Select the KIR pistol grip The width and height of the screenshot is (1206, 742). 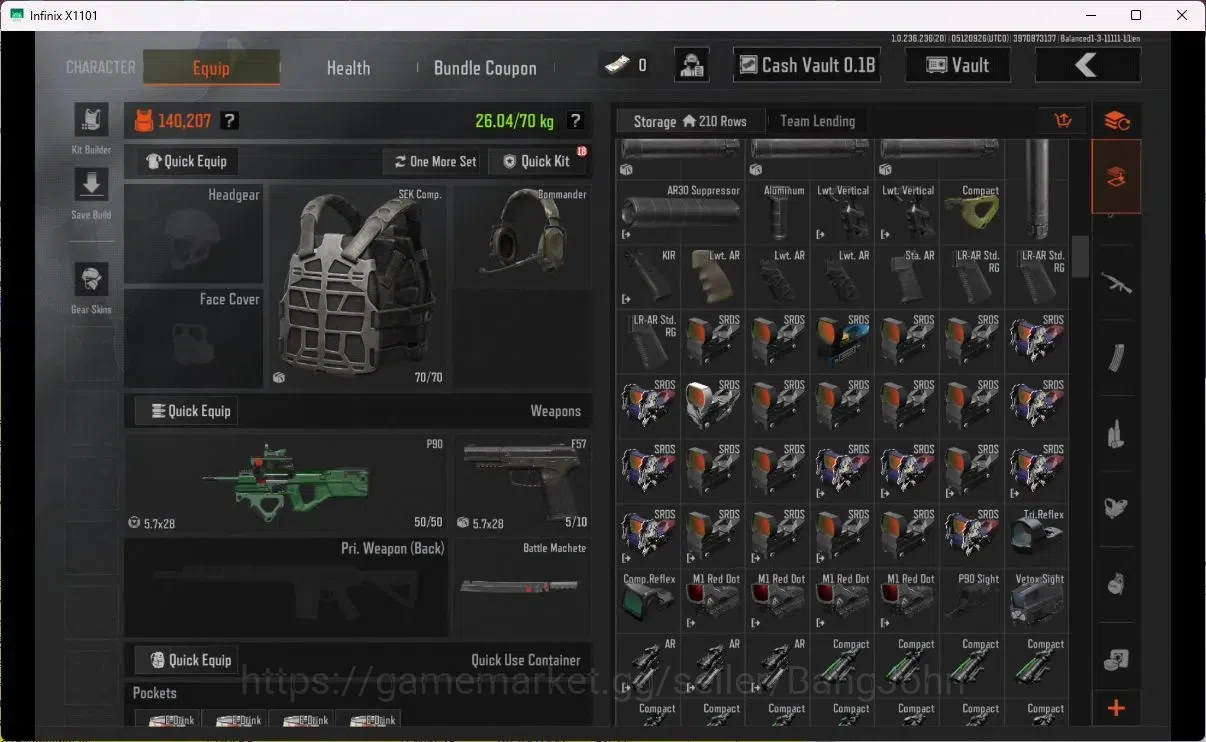pyautogui.click(x=648, y=277)
